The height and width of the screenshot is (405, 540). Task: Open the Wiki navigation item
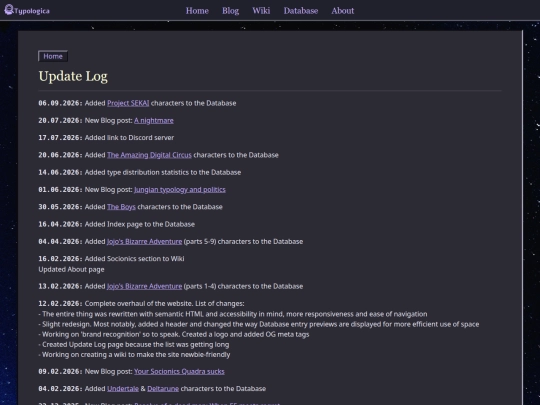(261, 11)
